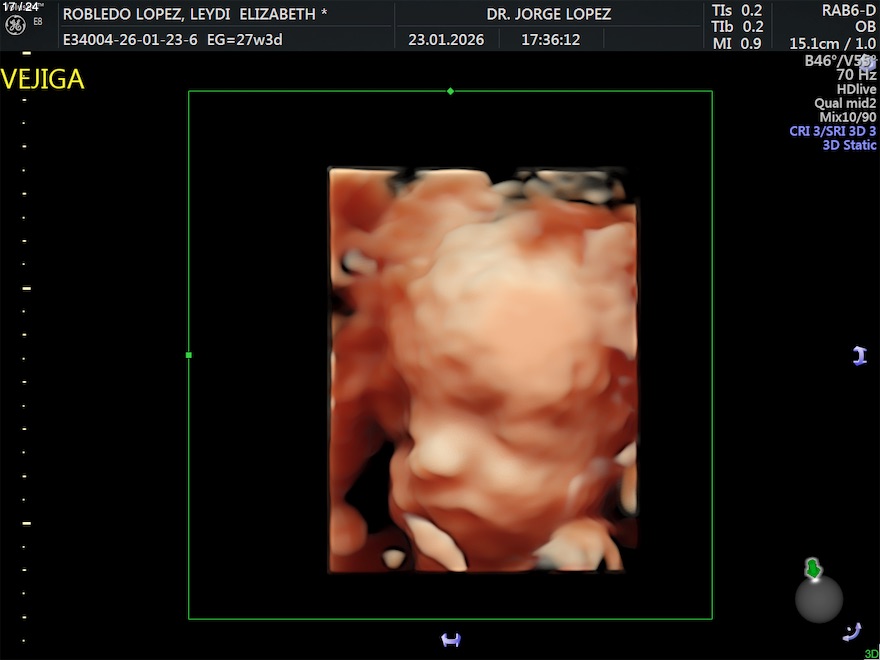Screen dimensions: 880x660
Task: Click the green 3D indicator in corner
Action: click(x=871, y=654)
